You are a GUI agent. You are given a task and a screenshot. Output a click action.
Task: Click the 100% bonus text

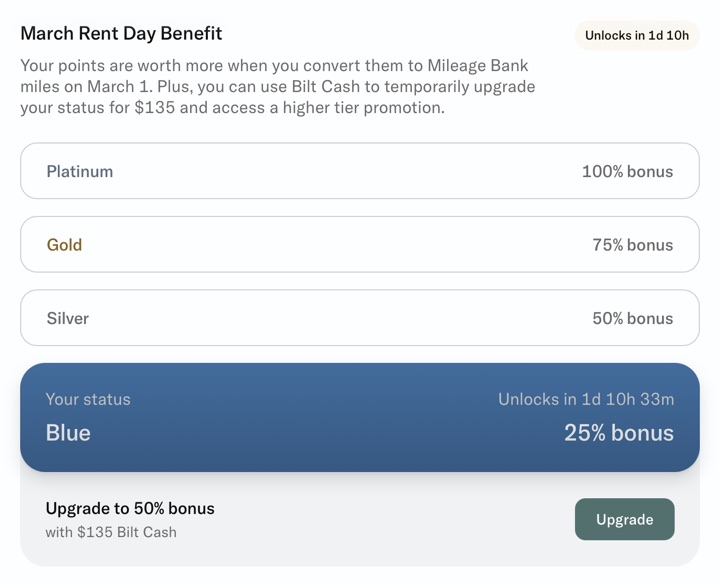pyautogui.click(x=627, y=171)
